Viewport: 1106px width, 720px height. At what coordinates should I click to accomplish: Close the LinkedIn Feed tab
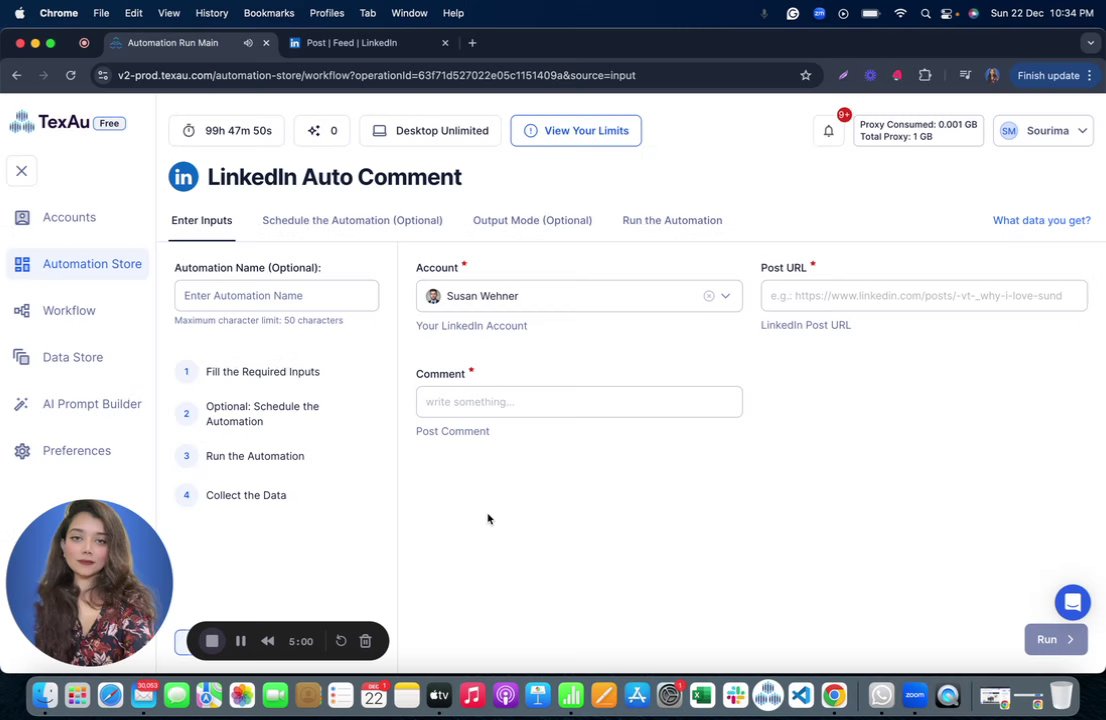pyautogui.click(x=445, y=43)
